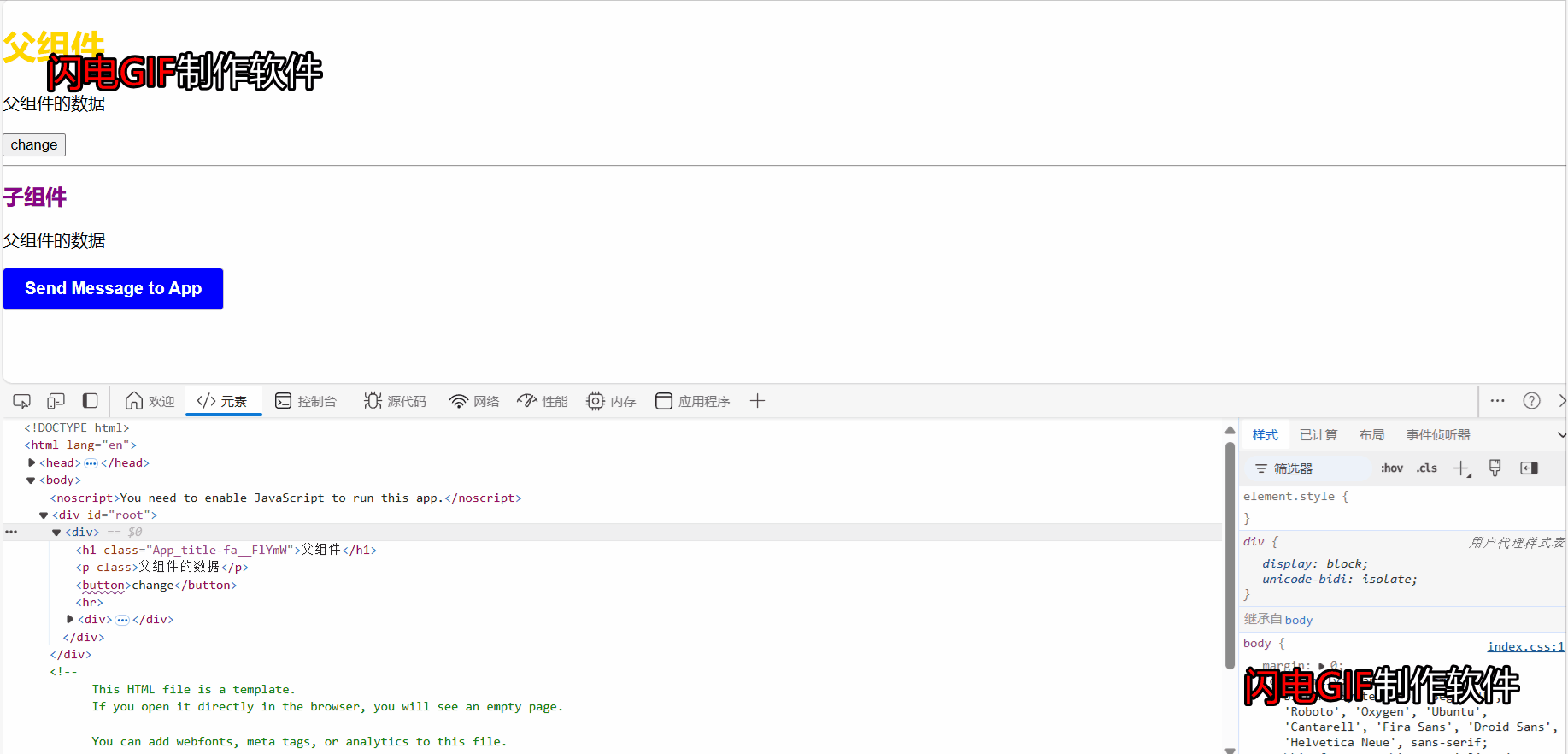The image size is (1568, 754).
Task: Select the button change element line
Action: coord(156,585)
